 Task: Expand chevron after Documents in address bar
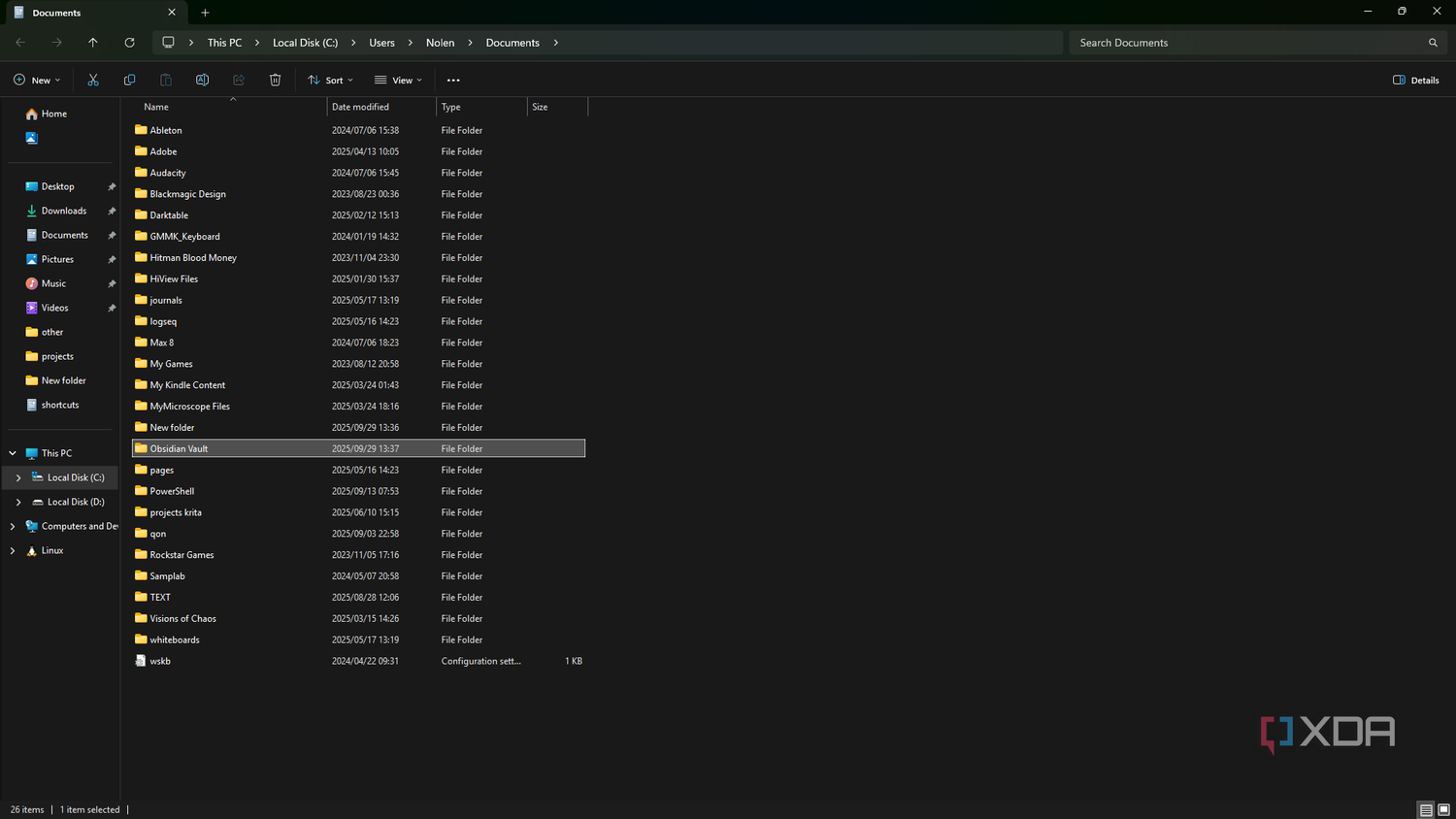point(555,43)
